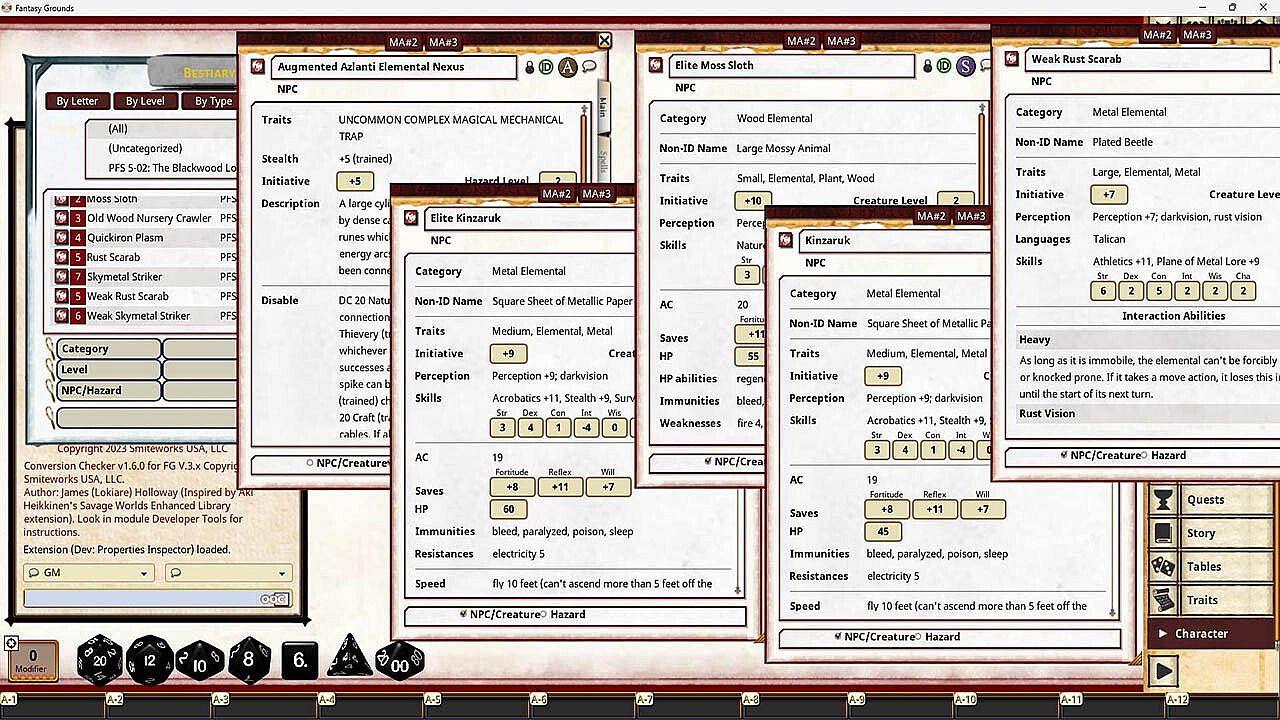Click link icon of Kinzaruk sheet
The image size is (1280, 720).
click(785, 240)
